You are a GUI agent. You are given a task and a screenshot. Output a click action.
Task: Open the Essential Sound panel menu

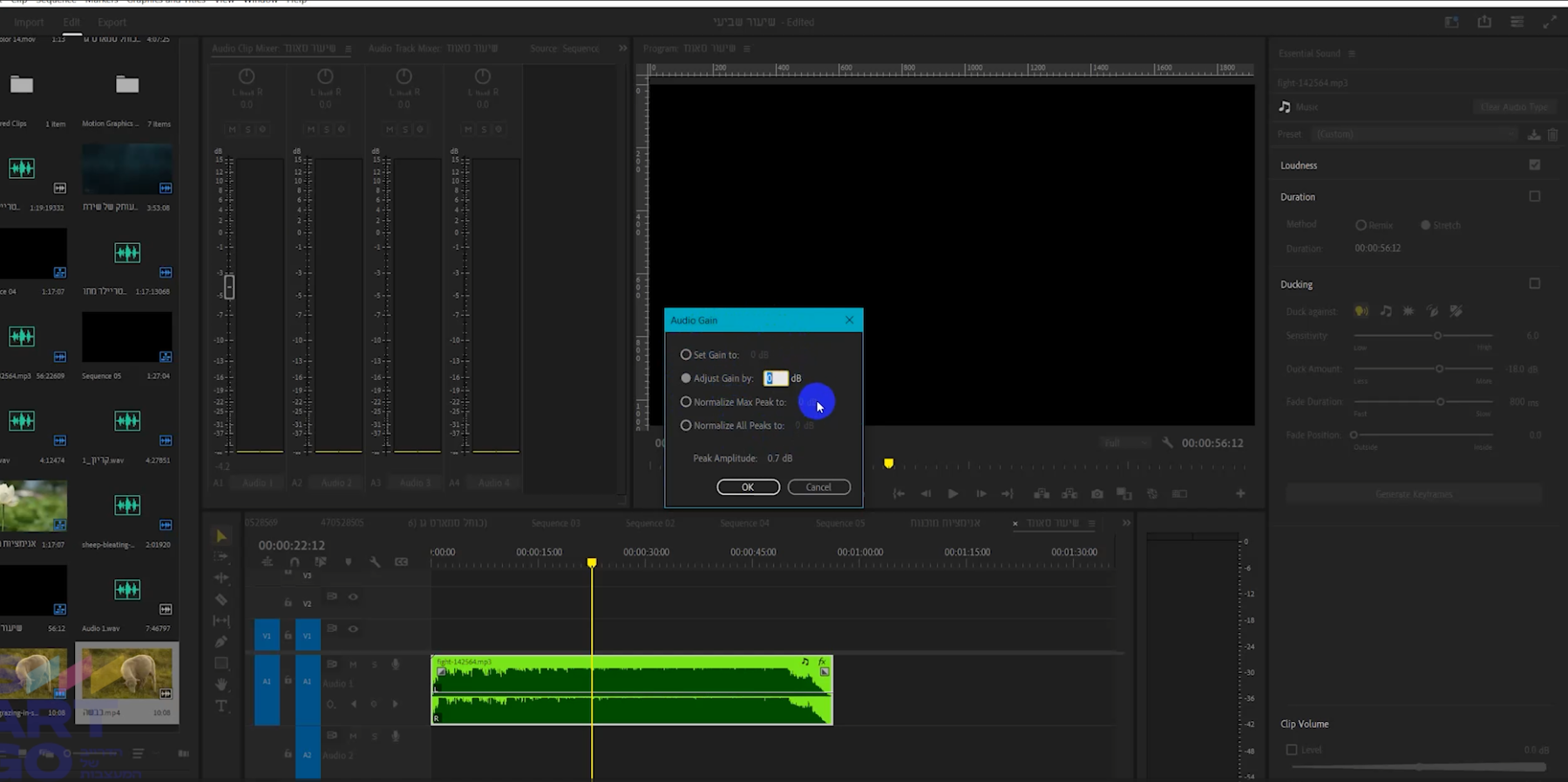point(1352,54)
